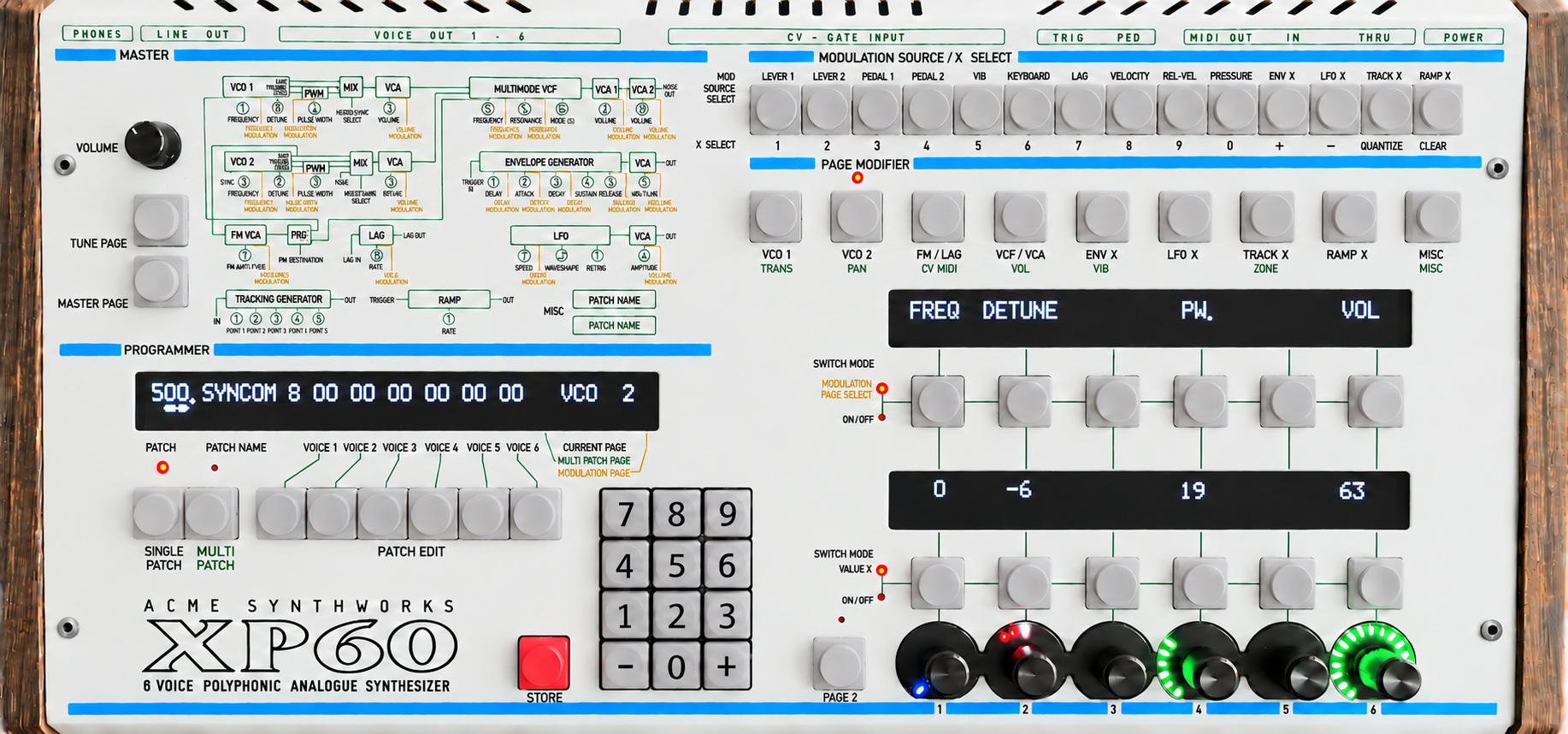The image size is (1568, 734).
Task: Open the Track X Zone page
Action: click(1267, 216)
